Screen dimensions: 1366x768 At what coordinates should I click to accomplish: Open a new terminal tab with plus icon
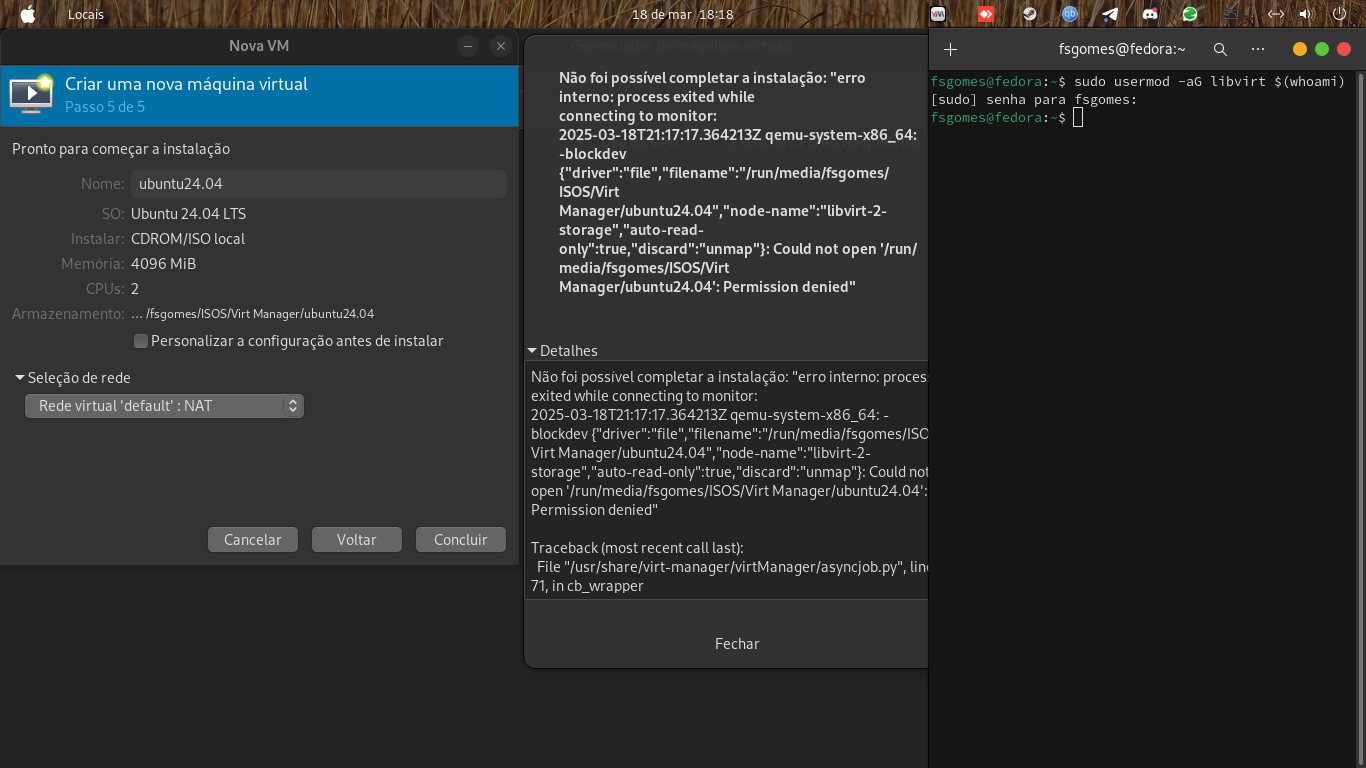950,49
